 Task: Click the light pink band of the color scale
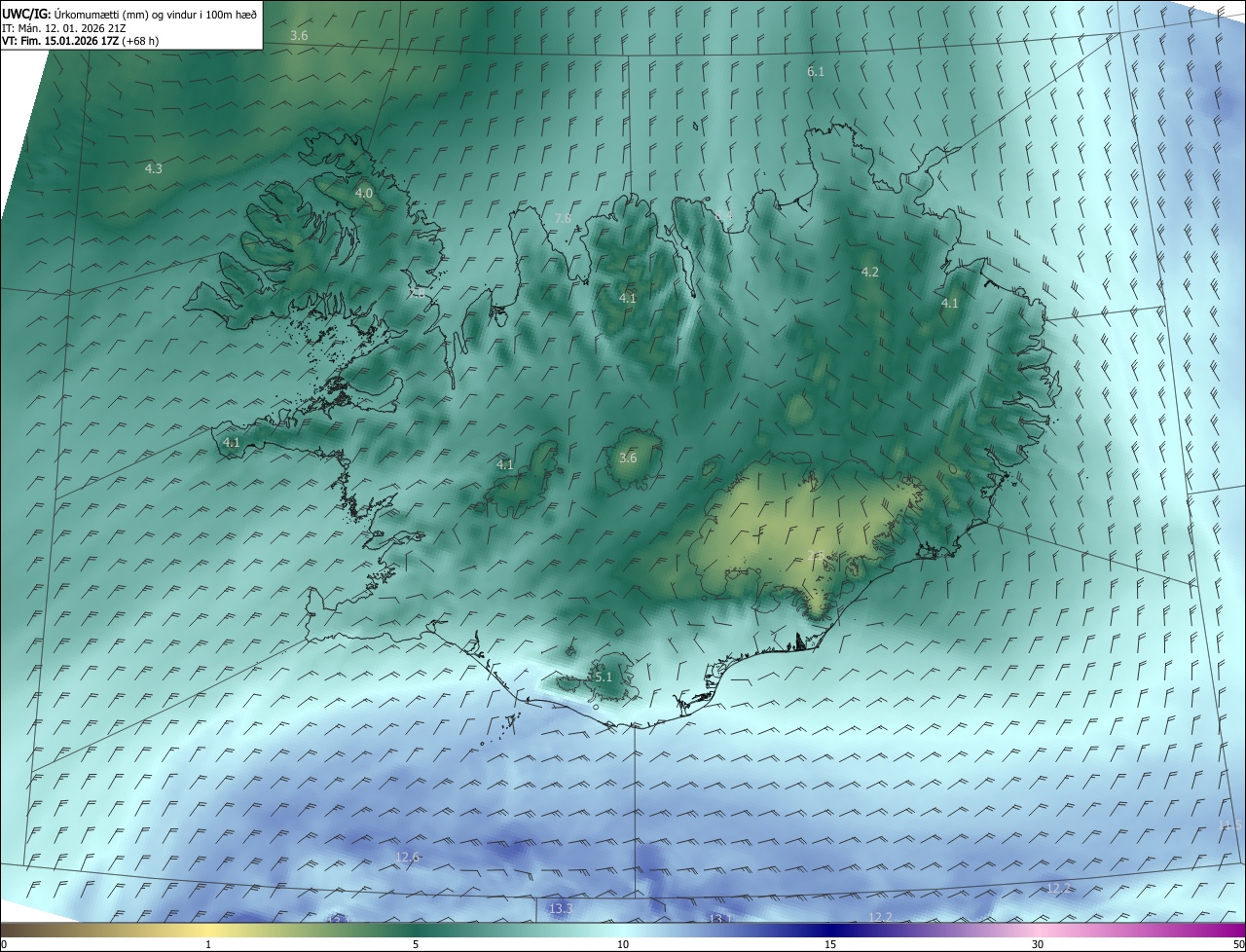click(x=1038, y=930)
